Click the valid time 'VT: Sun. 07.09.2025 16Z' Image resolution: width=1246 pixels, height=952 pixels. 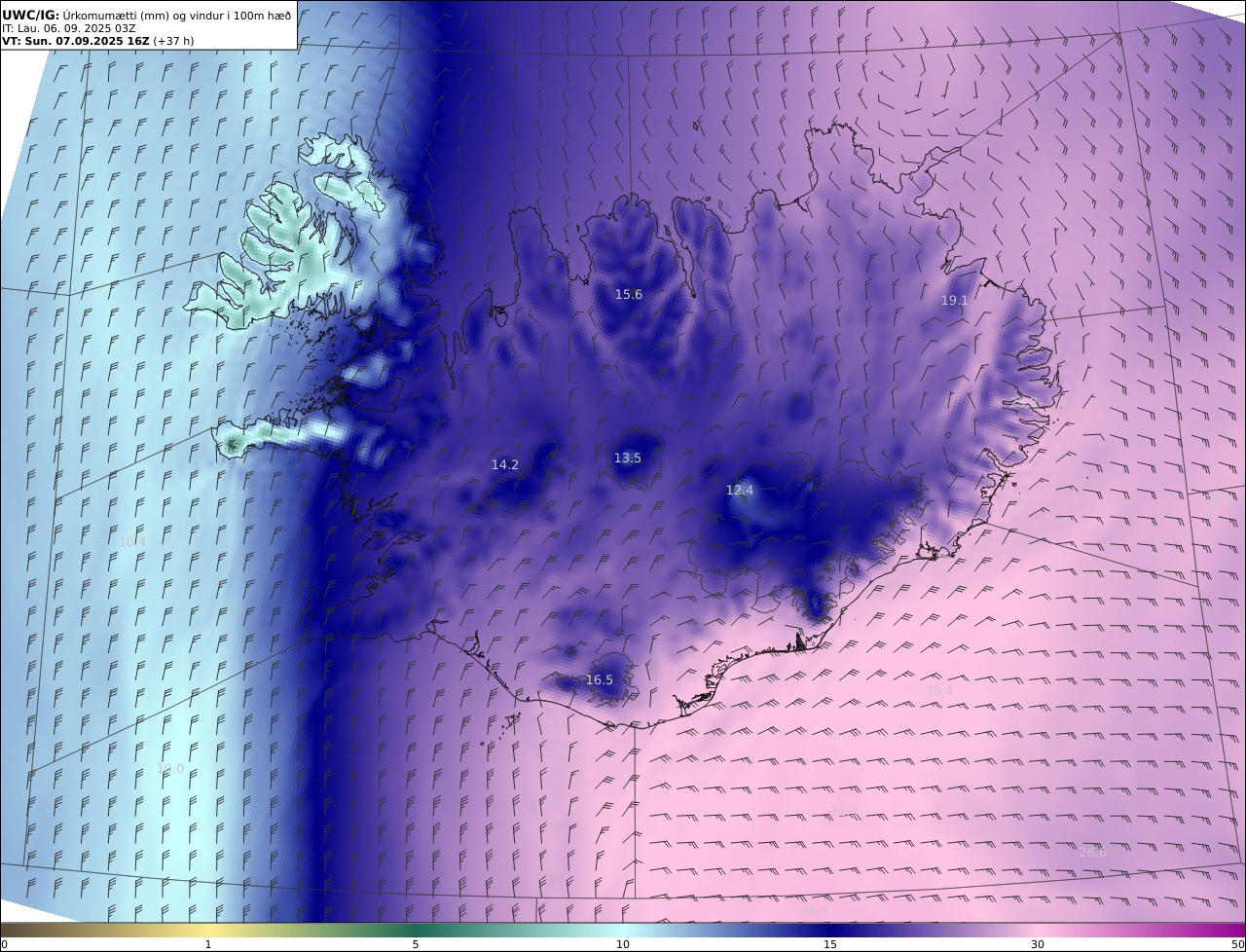[76, 41]
